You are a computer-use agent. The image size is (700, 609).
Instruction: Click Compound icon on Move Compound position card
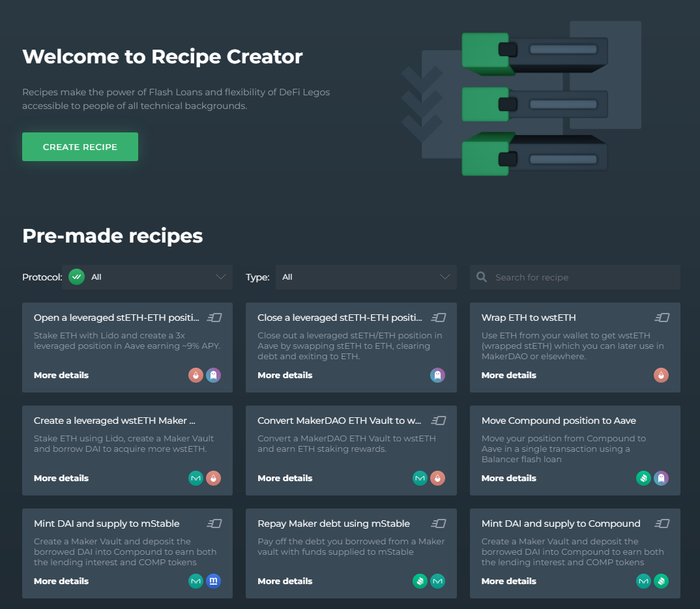tap(643, 478)
